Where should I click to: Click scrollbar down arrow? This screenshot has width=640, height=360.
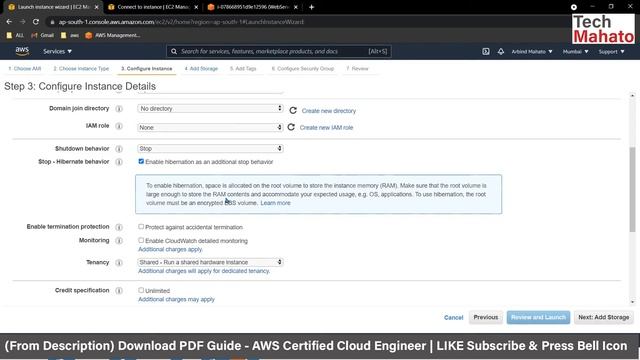click(632, 302)
